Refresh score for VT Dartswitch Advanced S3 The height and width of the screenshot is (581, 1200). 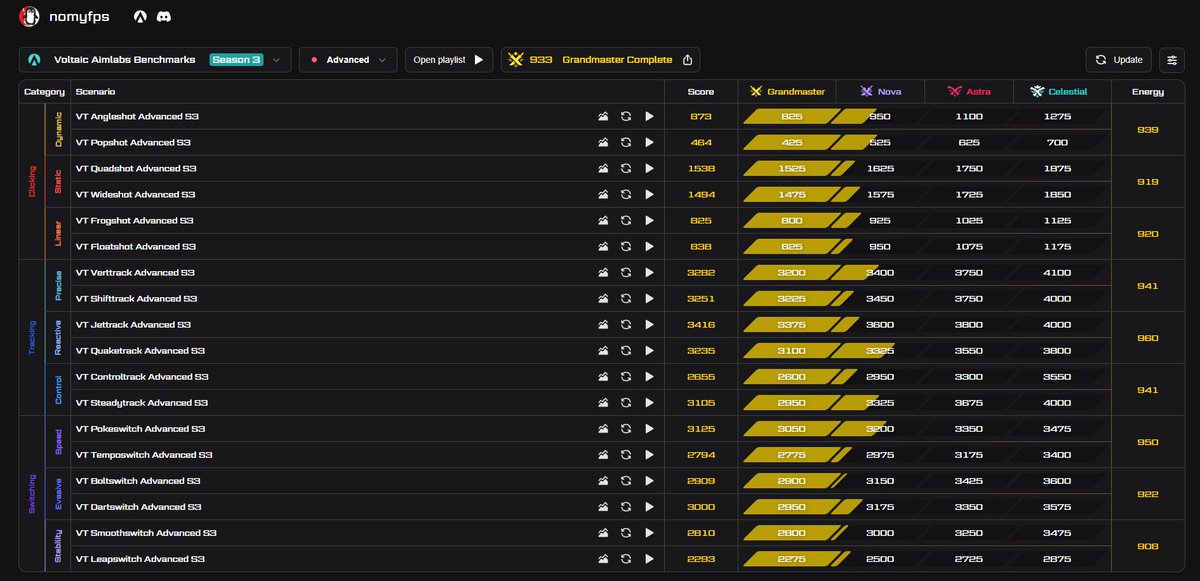(x=626, y=506)
